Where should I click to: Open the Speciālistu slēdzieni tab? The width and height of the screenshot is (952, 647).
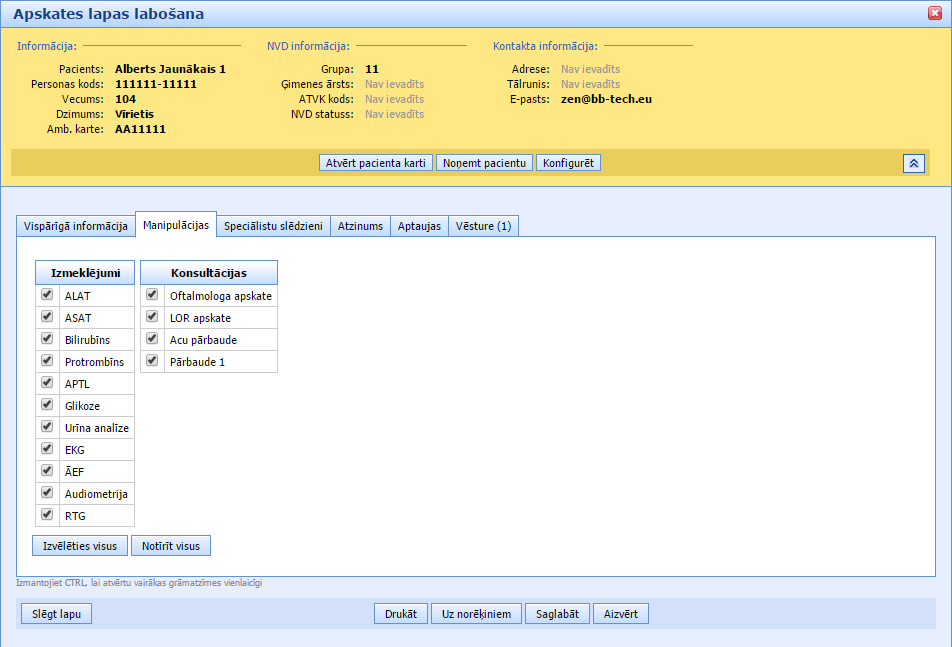(273, 226)
